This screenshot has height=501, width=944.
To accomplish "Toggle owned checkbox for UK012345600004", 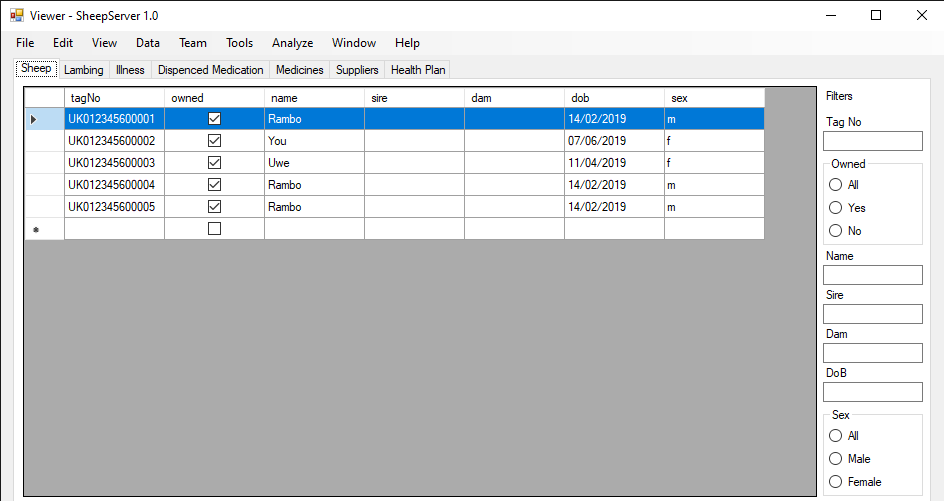I will click(214, 185).
